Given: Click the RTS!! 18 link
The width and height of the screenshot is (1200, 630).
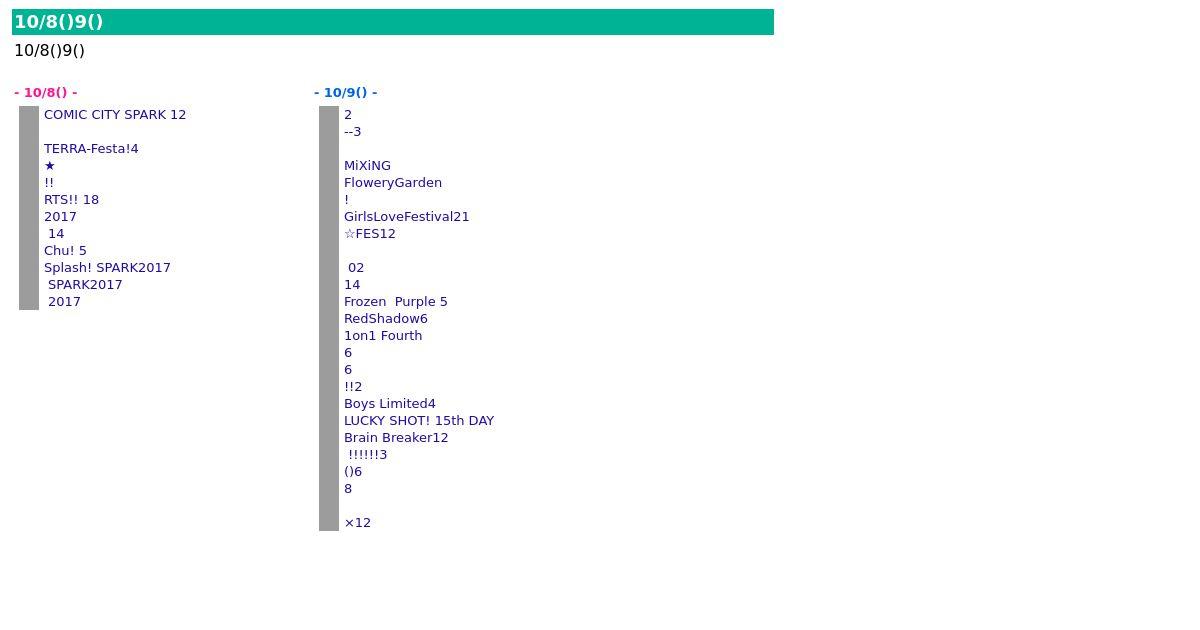Looking at the screenshot, I should coord(71,200).
